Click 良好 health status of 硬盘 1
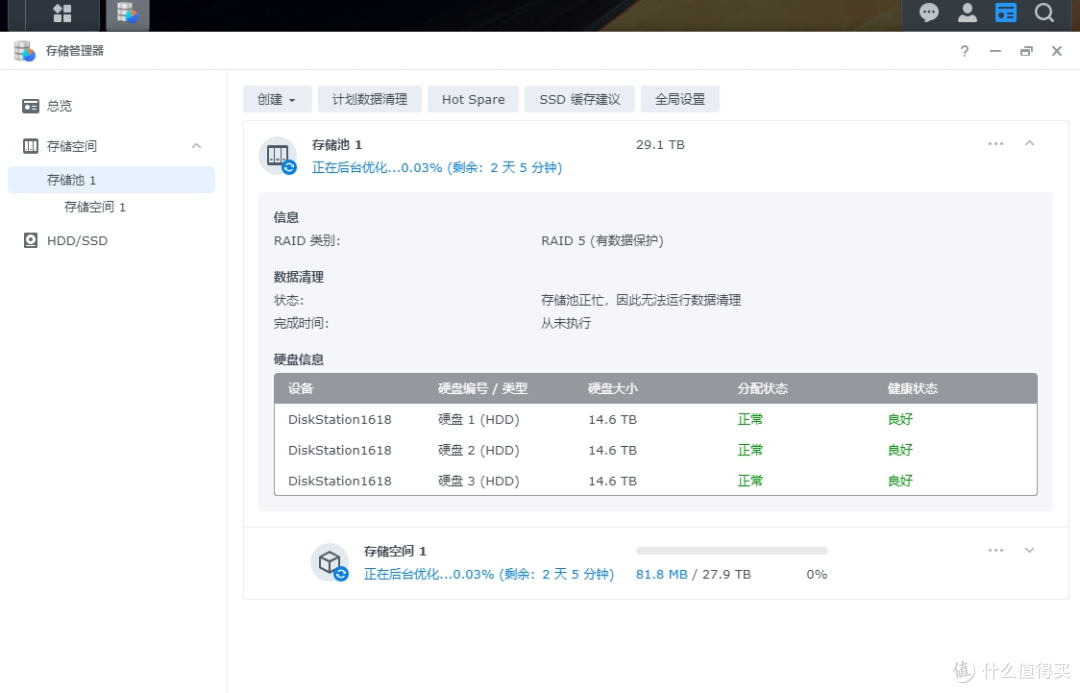Image resolution: width=1080 pixels, height=693 pixels. pyautogui.click(x=900, y=419)
